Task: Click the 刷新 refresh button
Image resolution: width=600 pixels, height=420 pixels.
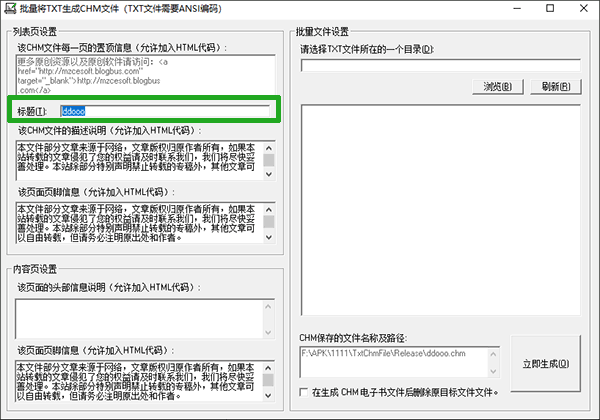Action: (556, 87)
